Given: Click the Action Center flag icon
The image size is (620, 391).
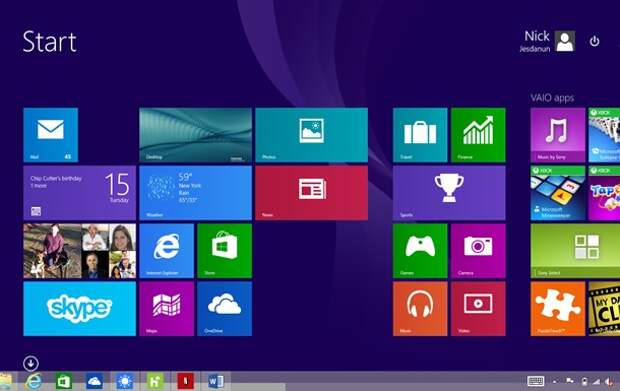Looking at the screenshot, I should (x=570, y=381).
